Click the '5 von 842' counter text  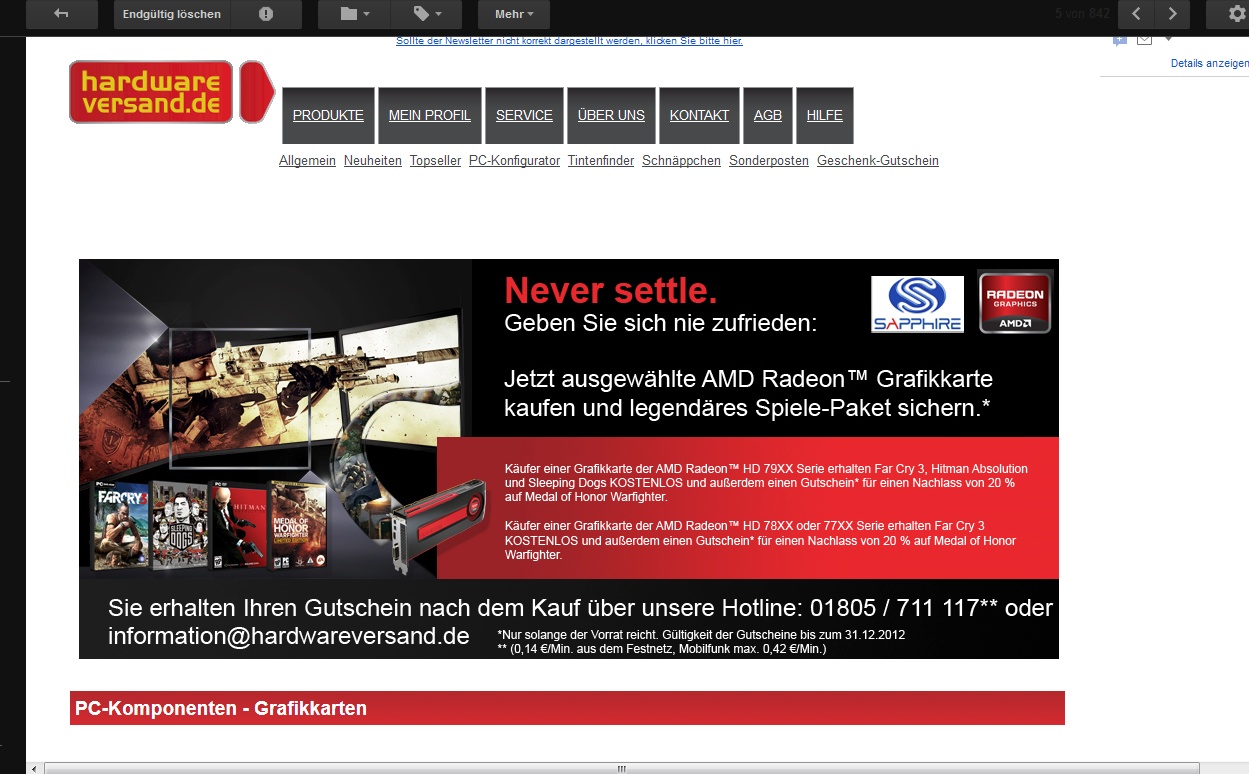click(1083, 14)
